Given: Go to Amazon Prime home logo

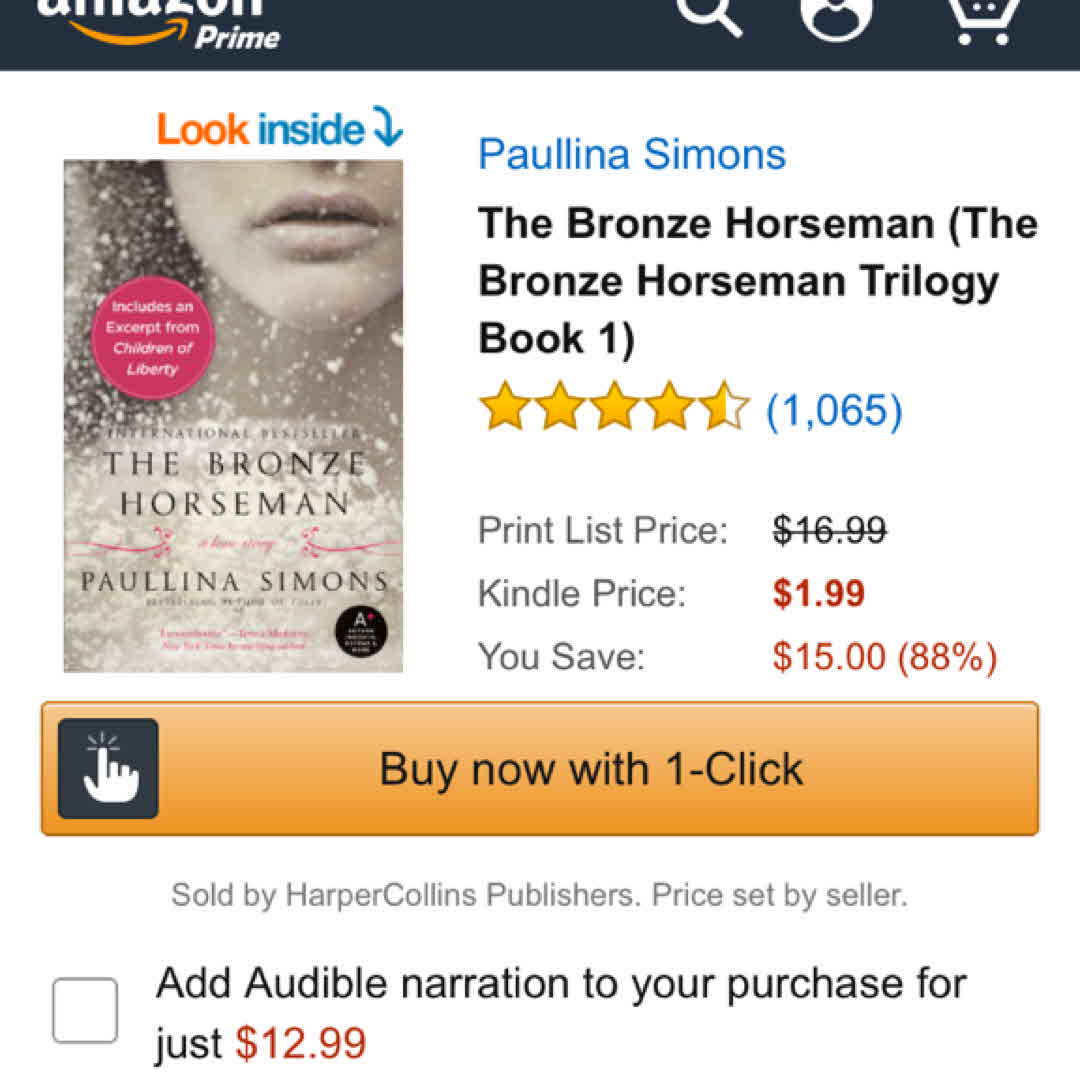Looking at the screenshot, I should click(160, 22).
